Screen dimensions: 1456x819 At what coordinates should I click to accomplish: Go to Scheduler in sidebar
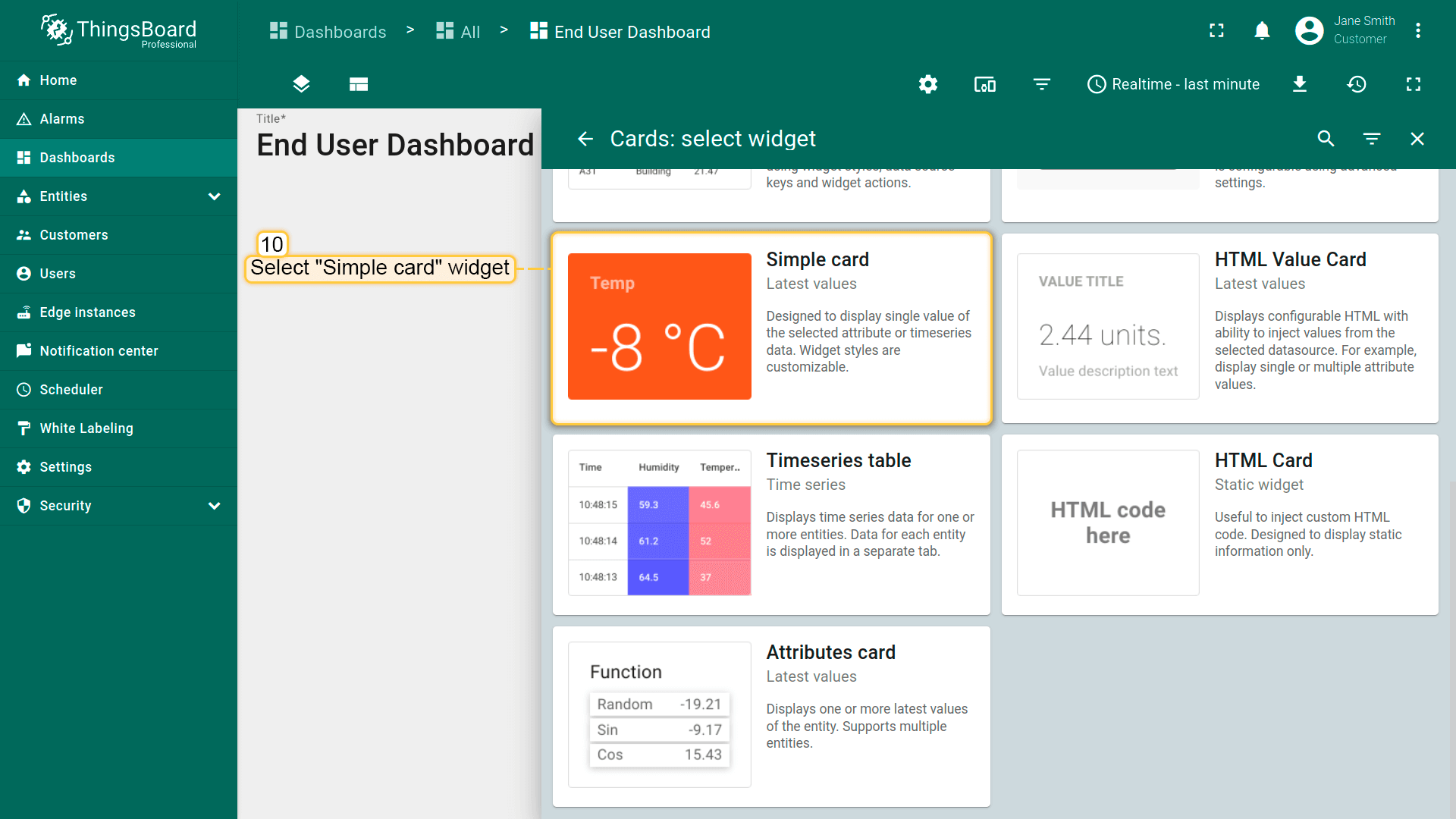coord(71,390)
